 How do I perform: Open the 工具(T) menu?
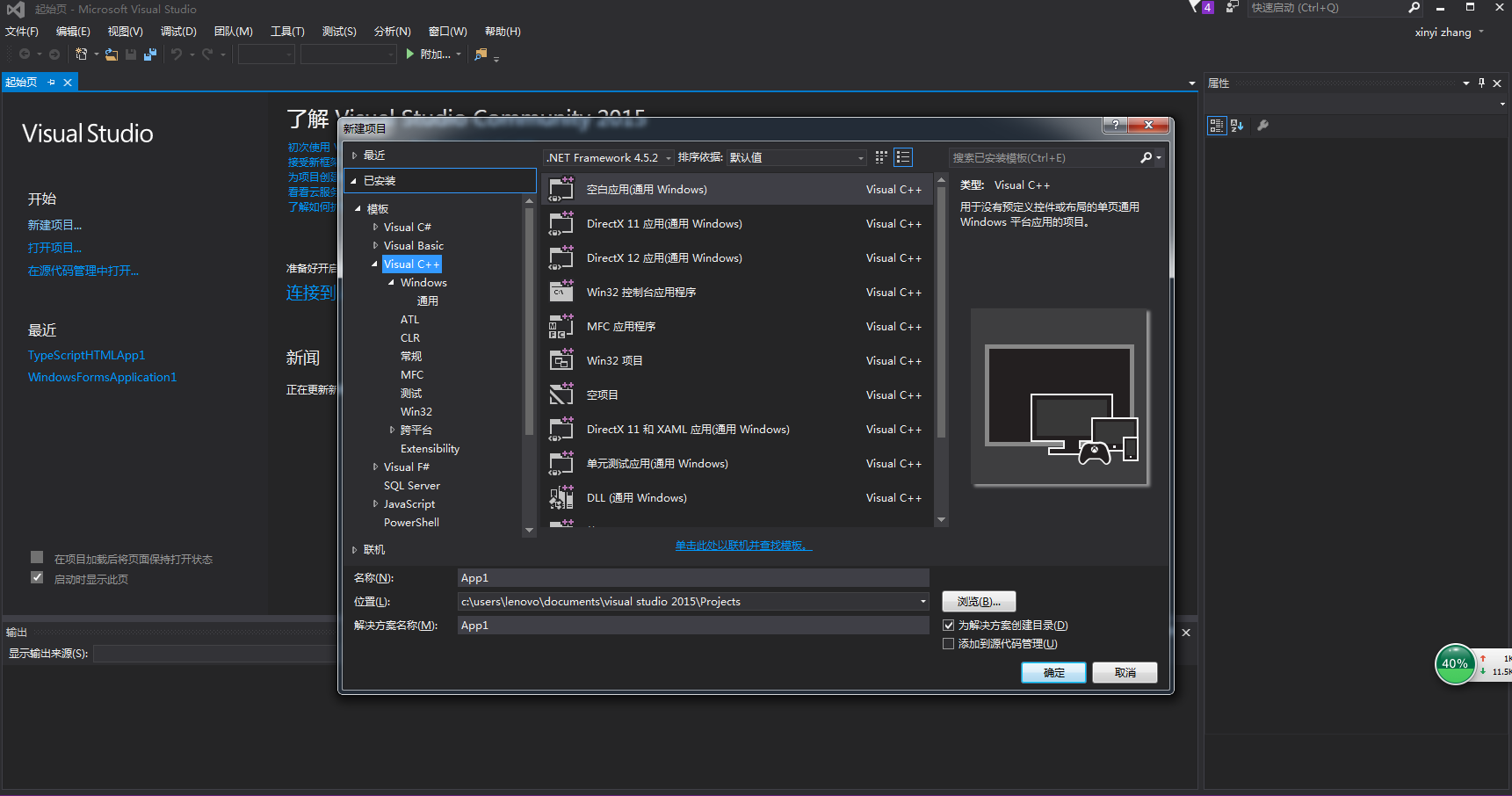pyautogui.click(x=287, y=32)
